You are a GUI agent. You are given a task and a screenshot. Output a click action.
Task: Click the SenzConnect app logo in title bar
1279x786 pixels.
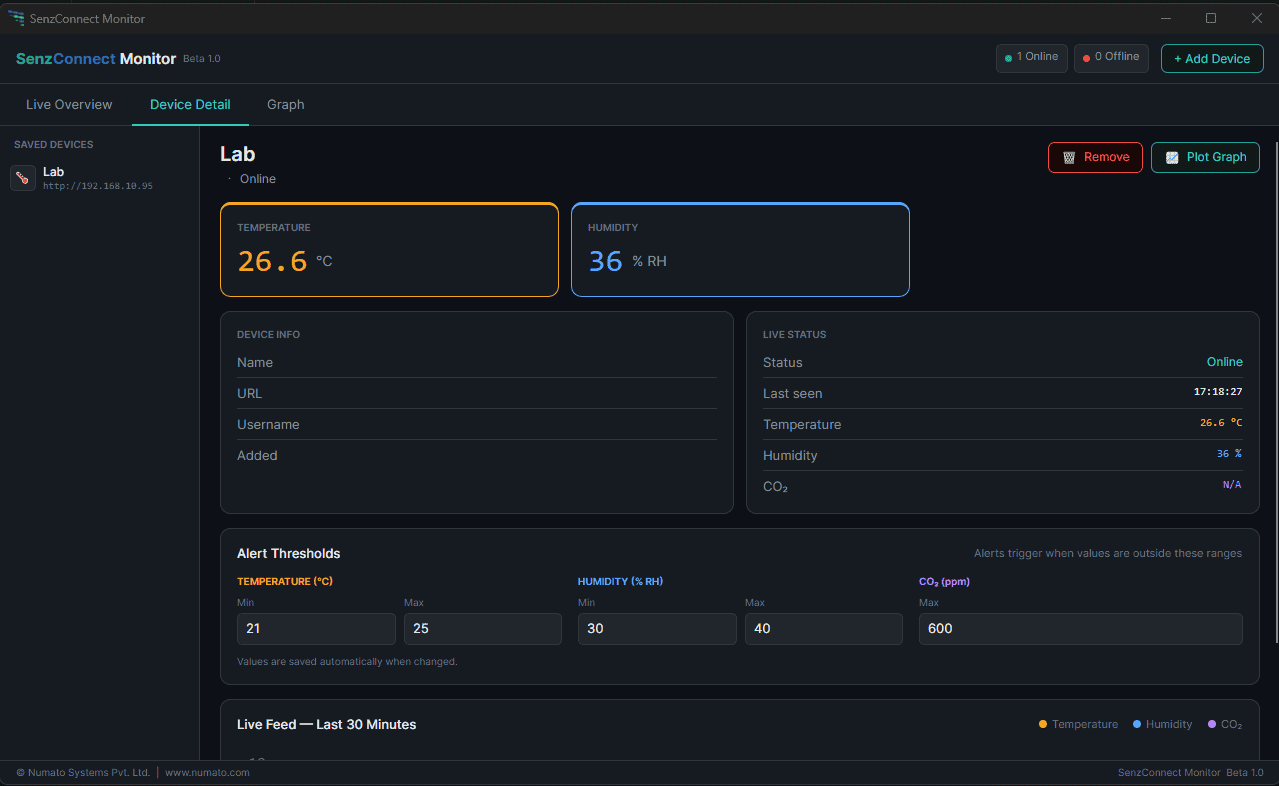[16, 18]
